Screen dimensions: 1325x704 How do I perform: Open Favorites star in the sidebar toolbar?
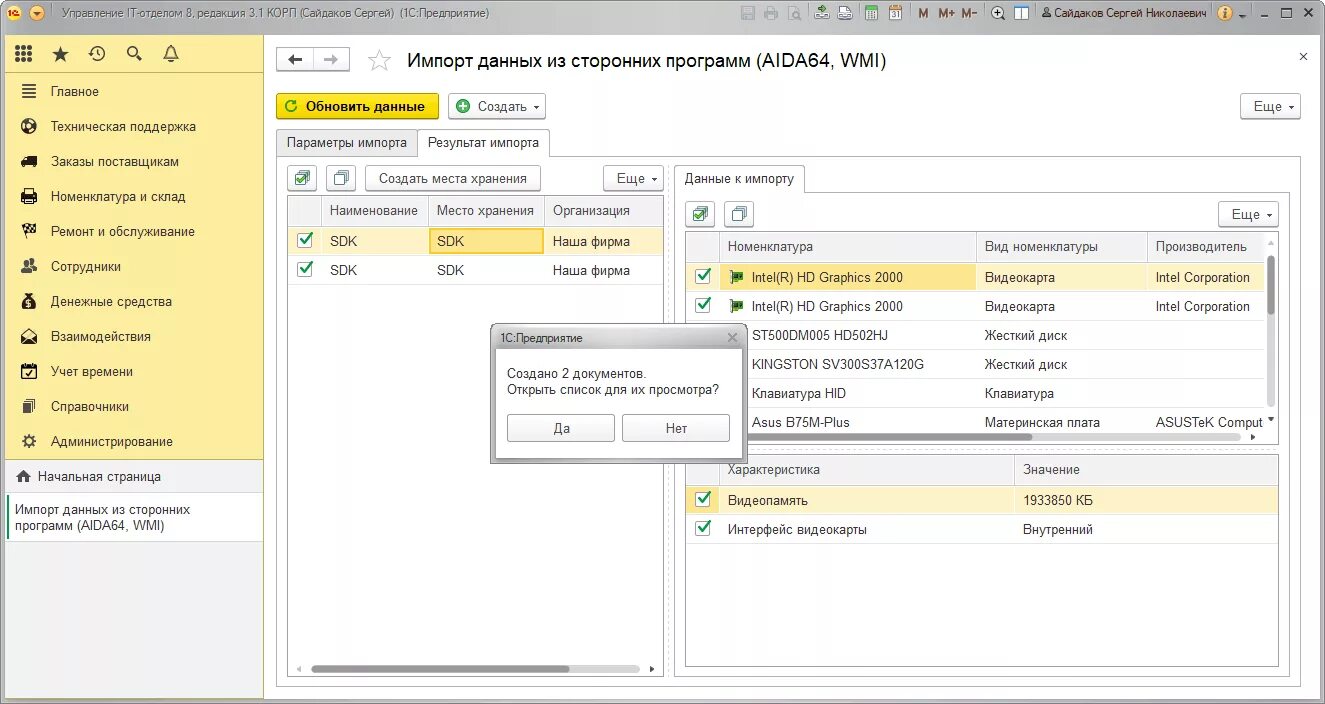click(61, 54)
